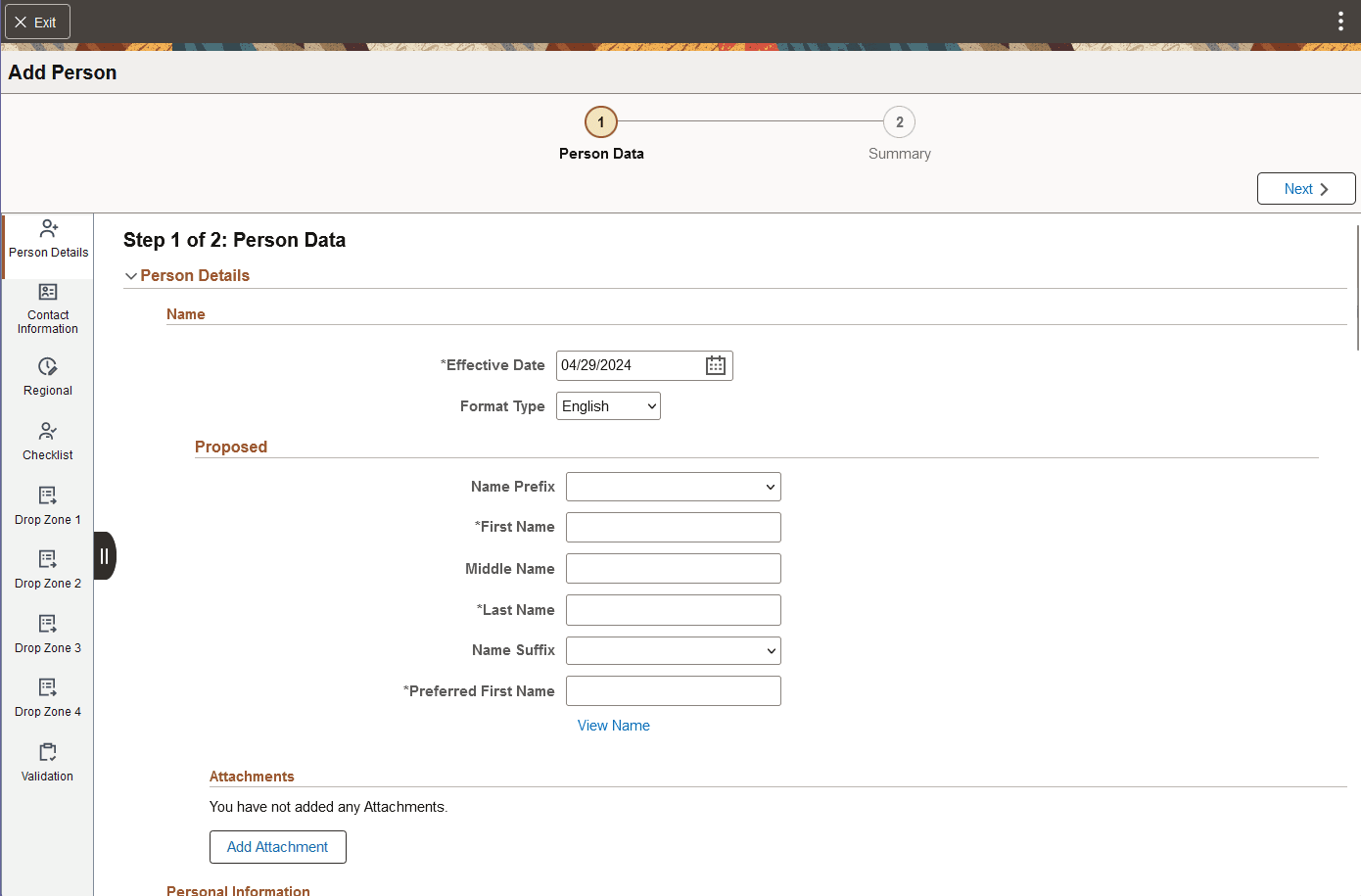Open the Drop Zone 3 section

47,634
